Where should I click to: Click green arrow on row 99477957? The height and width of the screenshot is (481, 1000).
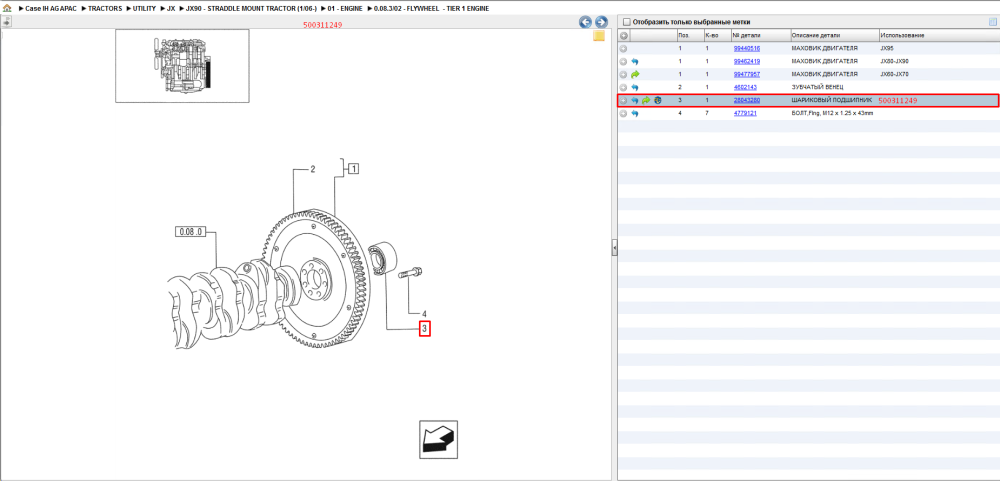pyautogui.click(x=635, y=75)
